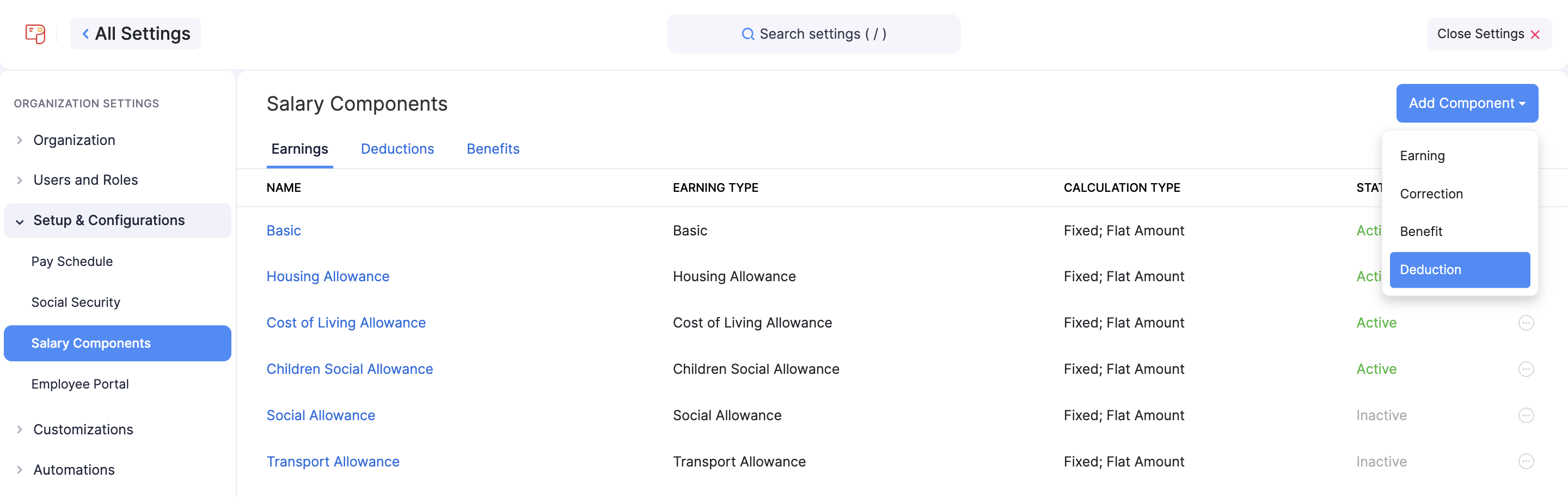
Task: Open the Housing Allowance component
Action: [x=328, y=276]
